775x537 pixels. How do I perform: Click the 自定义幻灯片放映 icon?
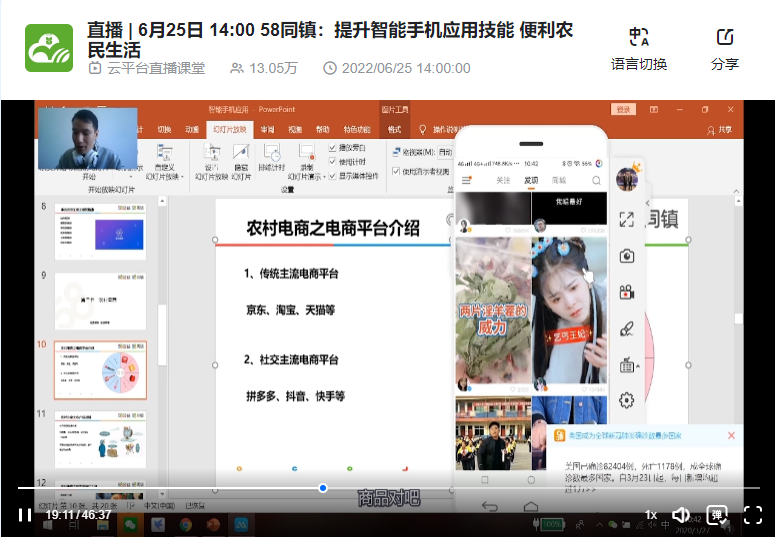pyautogui.click(x=165, y=152)
